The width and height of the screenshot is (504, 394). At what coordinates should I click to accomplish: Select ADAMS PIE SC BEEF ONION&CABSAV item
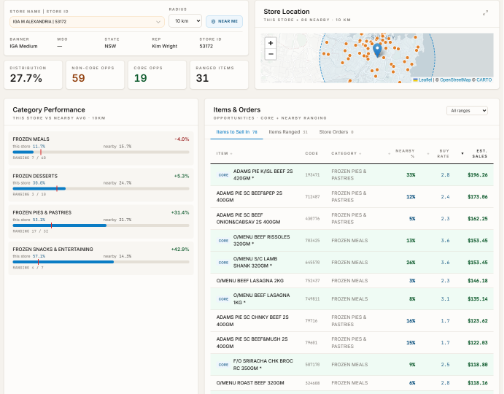248,218
